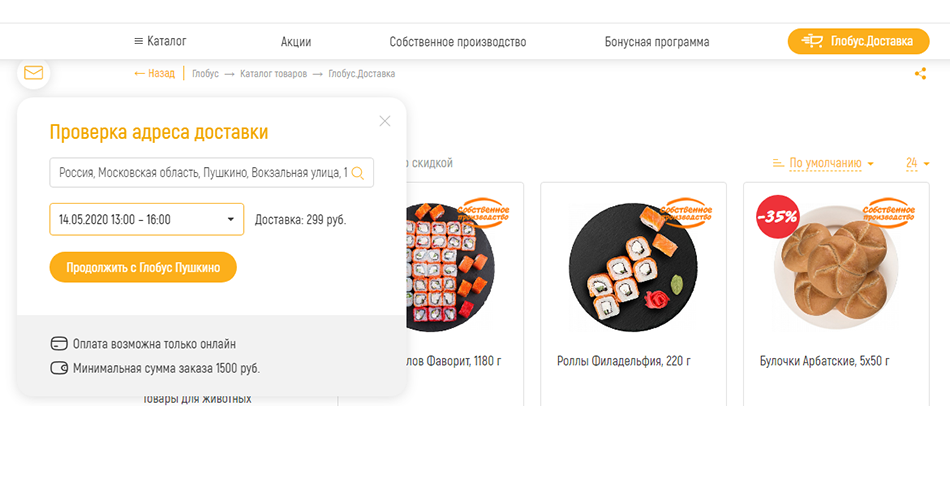Click the delivery cart icon in Глобус.Доставка
The height and width of the screenshot is (477, 950).
point(812,41)
